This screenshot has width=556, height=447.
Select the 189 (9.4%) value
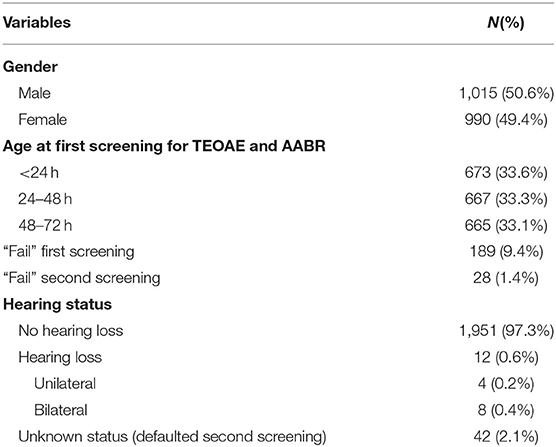click(506, 252)
